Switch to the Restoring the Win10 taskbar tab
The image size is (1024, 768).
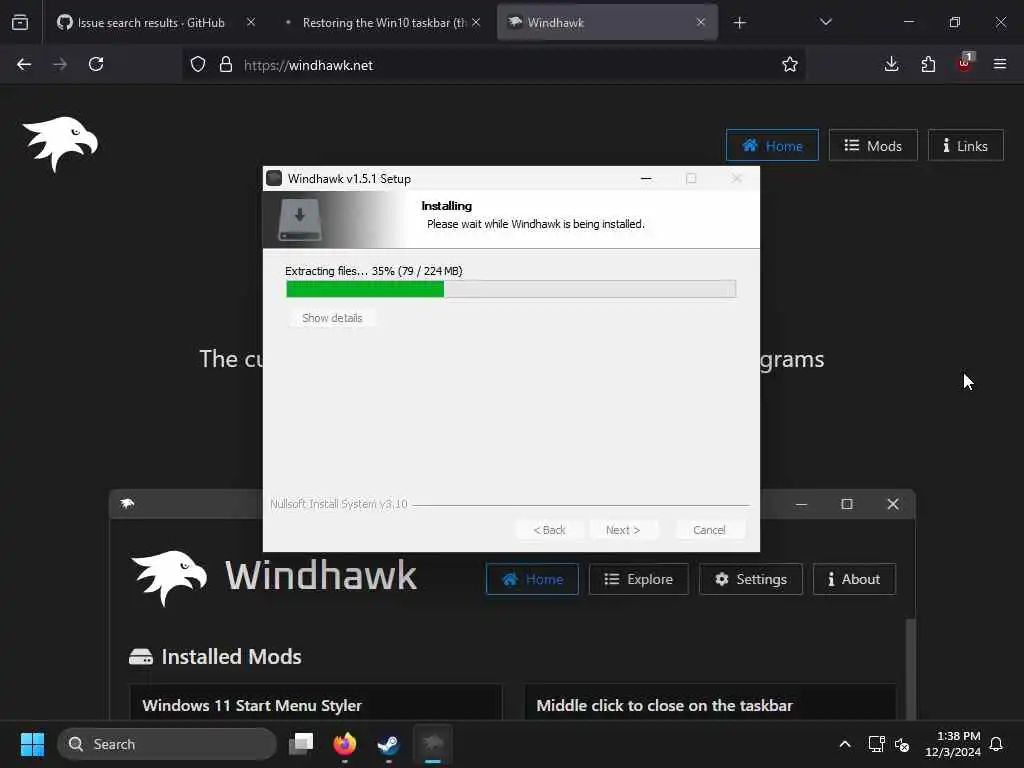[x=384, y=22]
